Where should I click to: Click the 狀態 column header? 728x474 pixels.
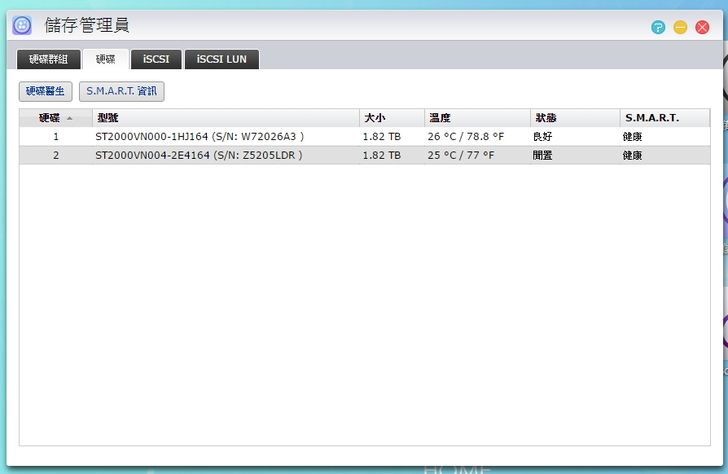coord(575,118)
